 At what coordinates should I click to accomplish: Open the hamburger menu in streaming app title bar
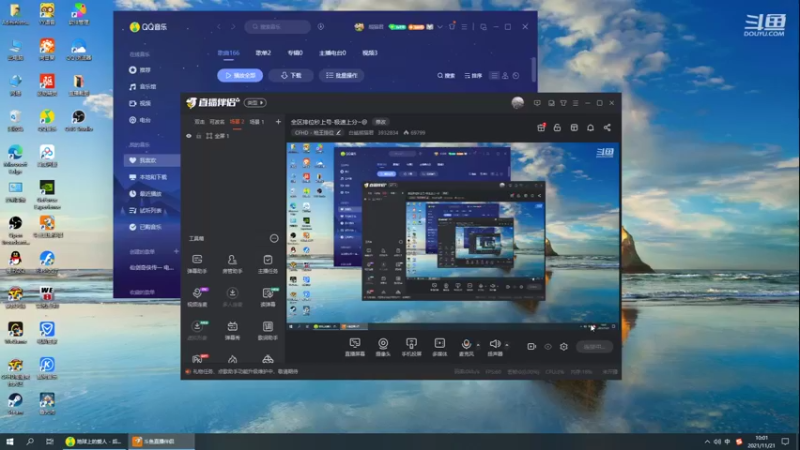576,103
